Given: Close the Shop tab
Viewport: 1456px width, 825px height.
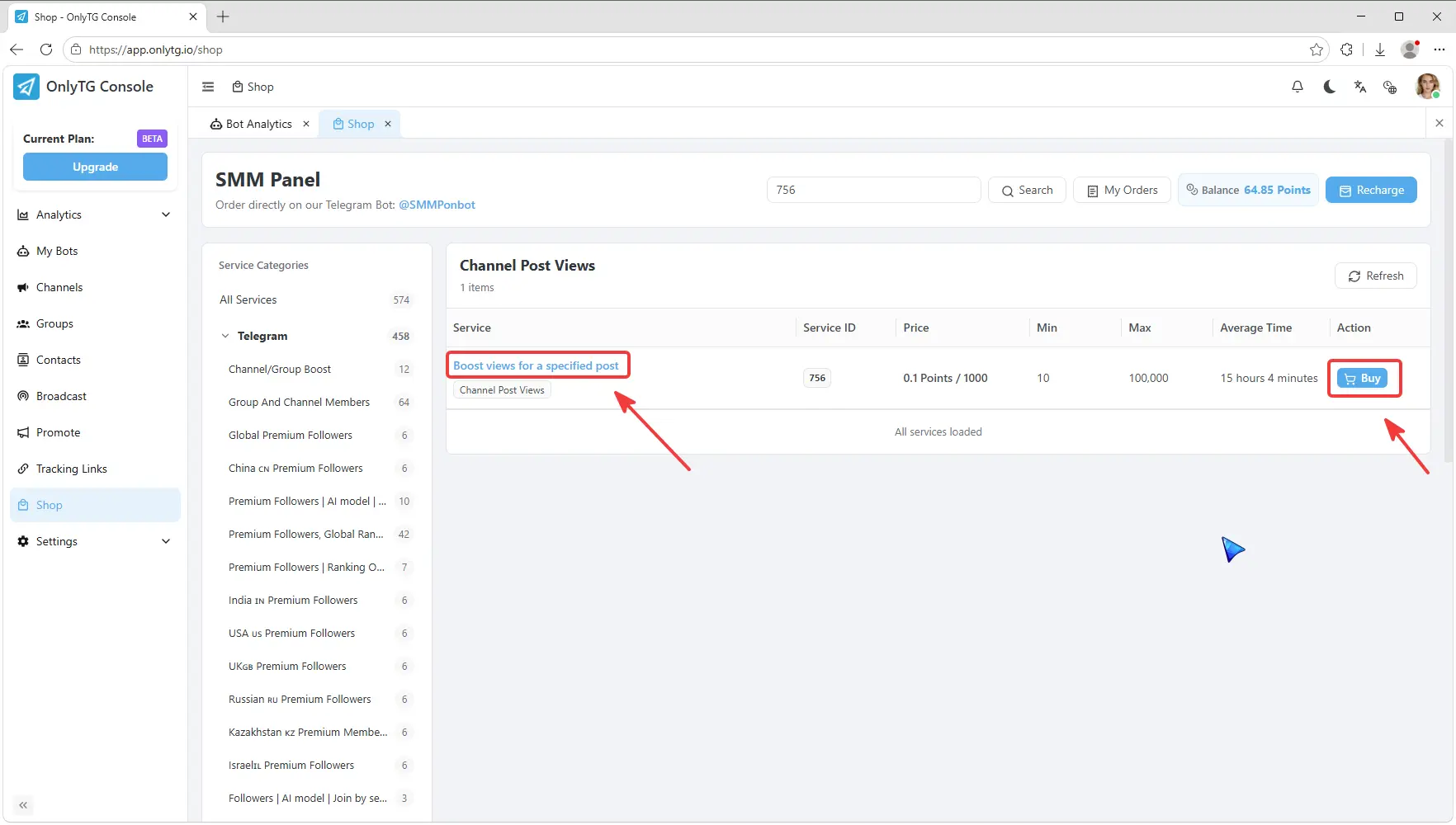Looking at the screenshot, I should 388,124.
